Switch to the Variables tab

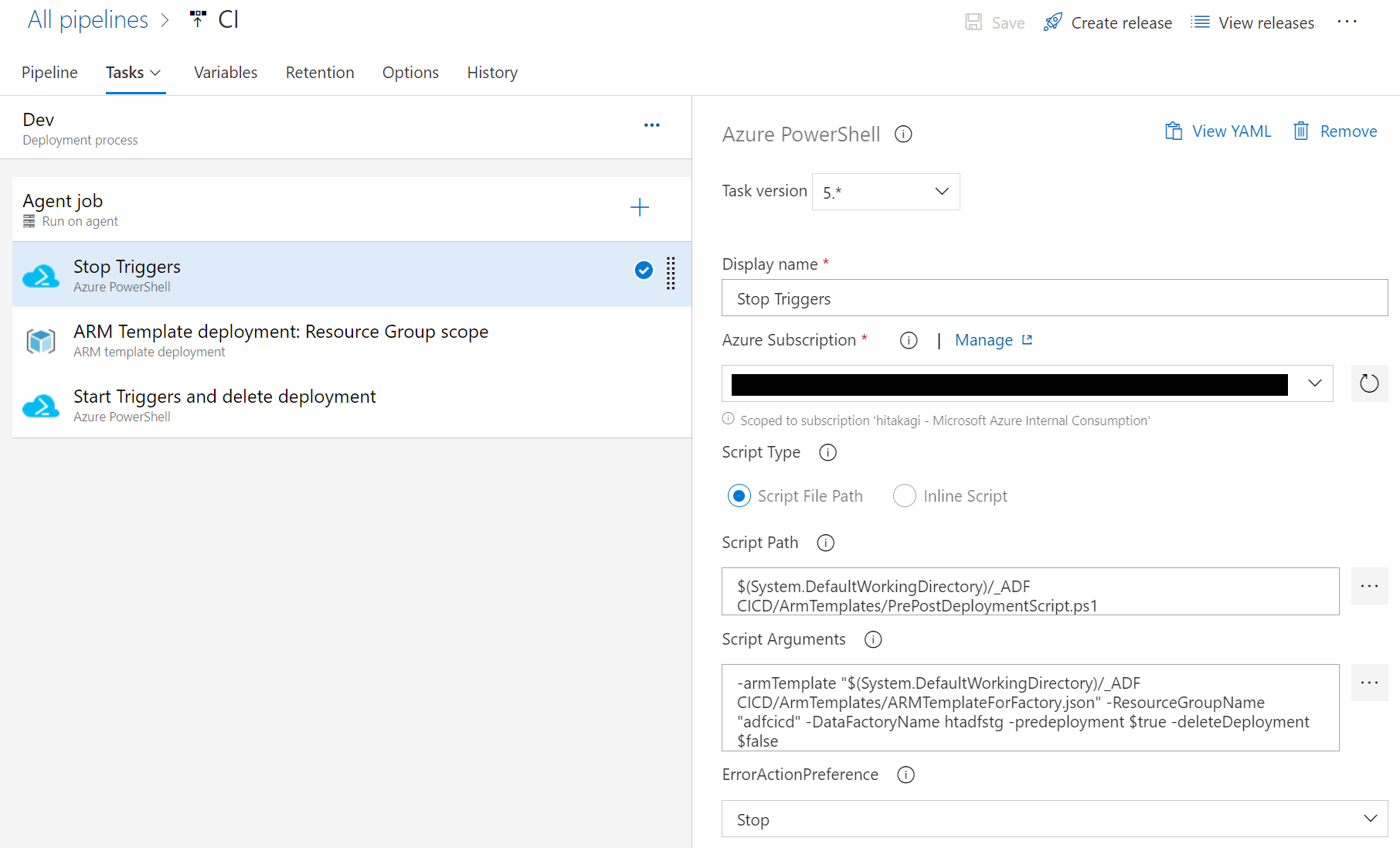pyautogui.click(x=226, y=73)
